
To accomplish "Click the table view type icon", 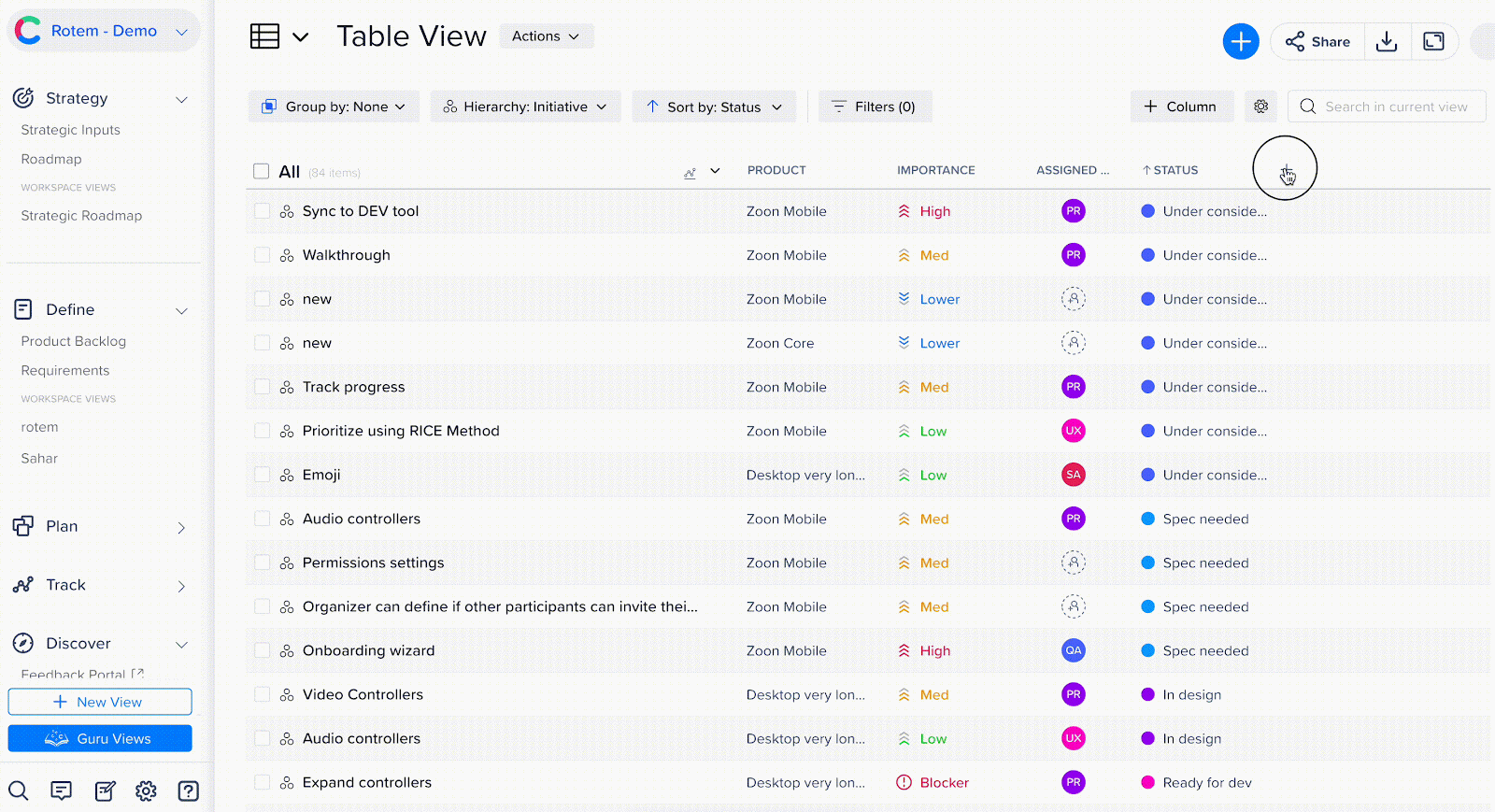I will tap(265, 36).
